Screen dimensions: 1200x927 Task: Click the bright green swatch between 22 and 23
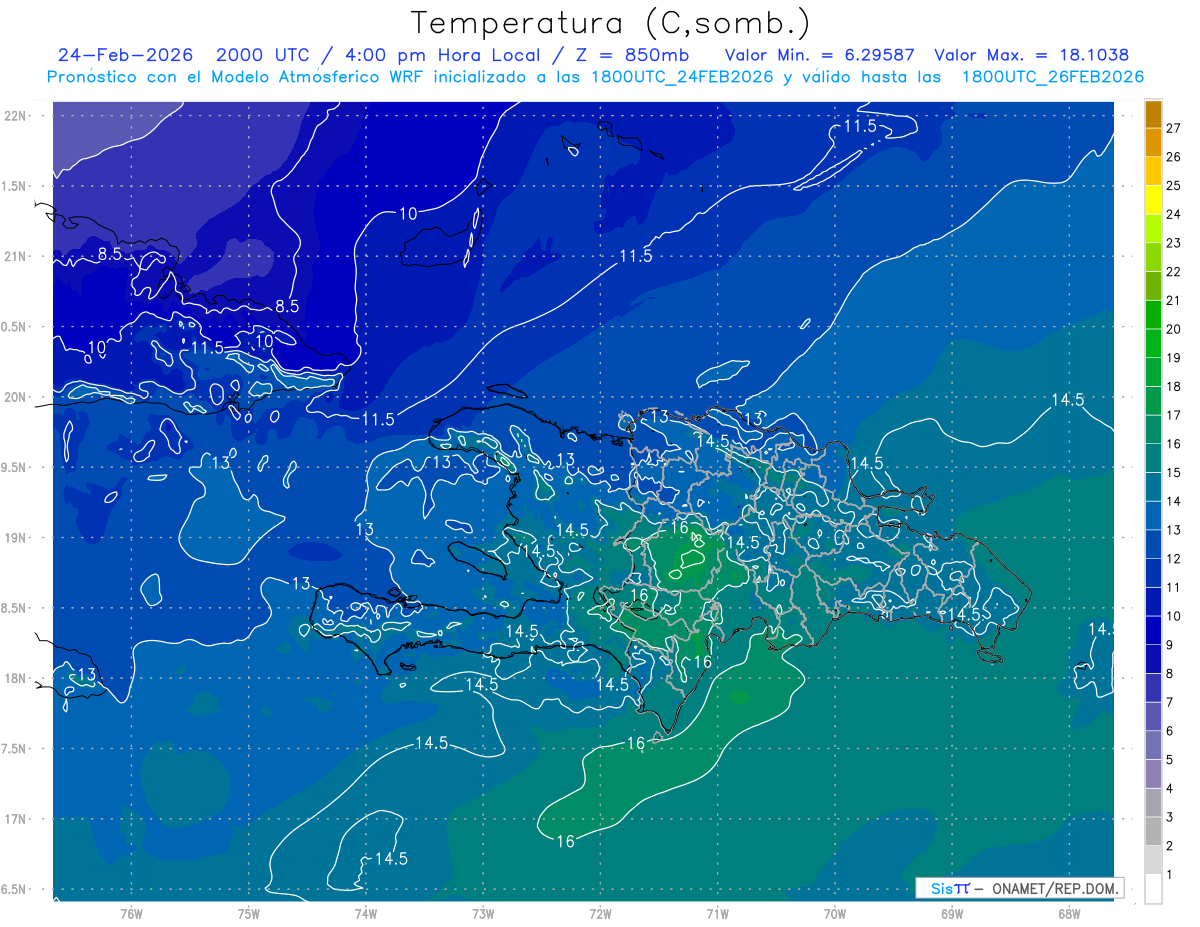pos(1153,257)
